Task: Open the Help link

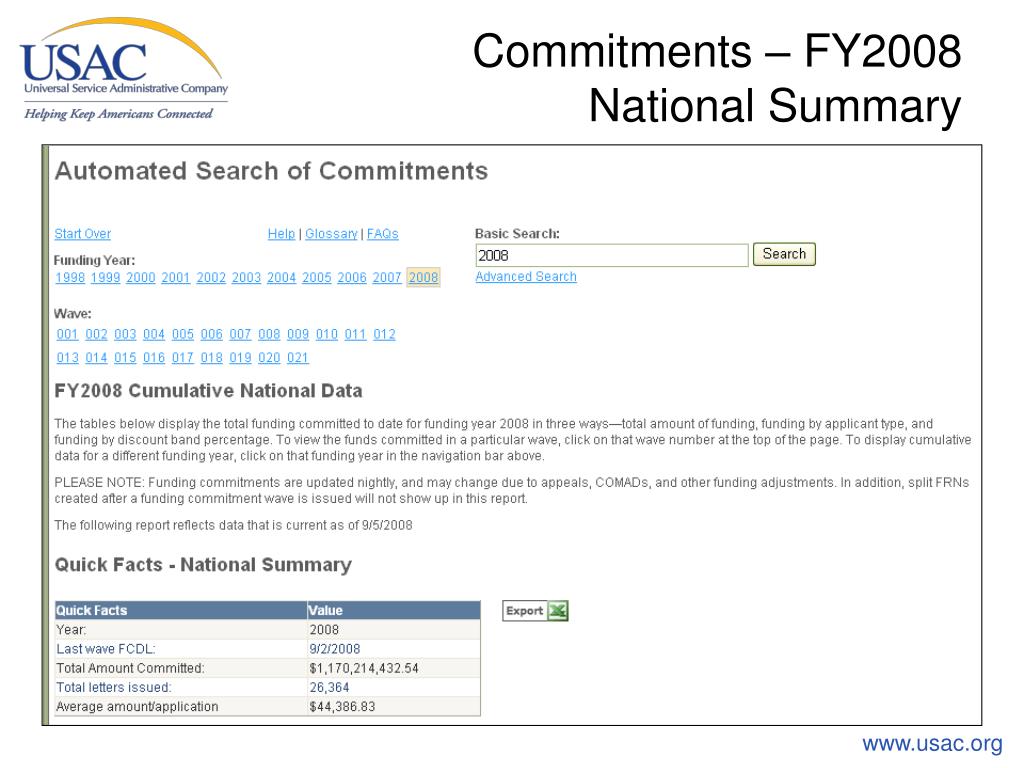Action: (281, 234)
